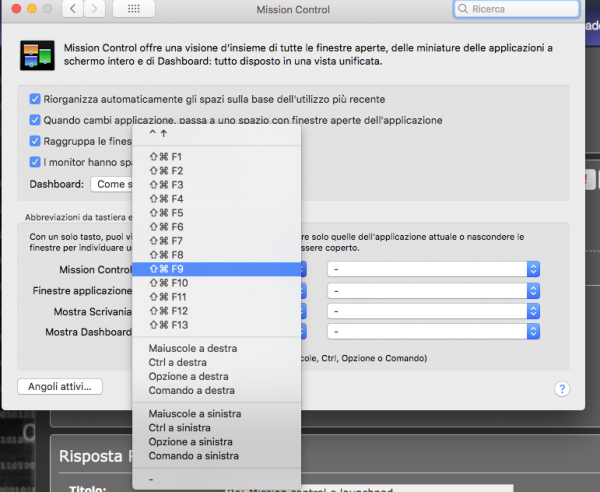Select Shift-Command F3 from the menu
The height and width of the screenshot is (492, 600).
pyautogui.click(x=217, y=185)
